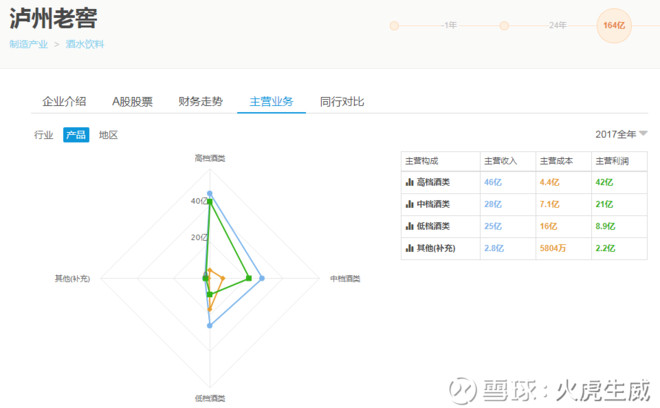Click the blue revenue point on 高档酒类 axis
This screenshot has width=660, height=408.
tap(210, 194)
